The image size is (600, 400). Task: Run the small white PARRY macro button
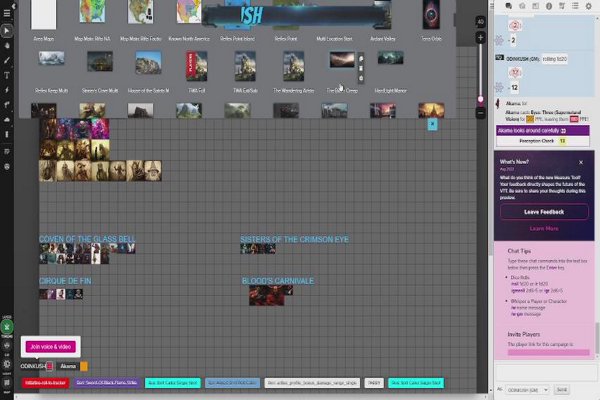(x=374, y=383)
